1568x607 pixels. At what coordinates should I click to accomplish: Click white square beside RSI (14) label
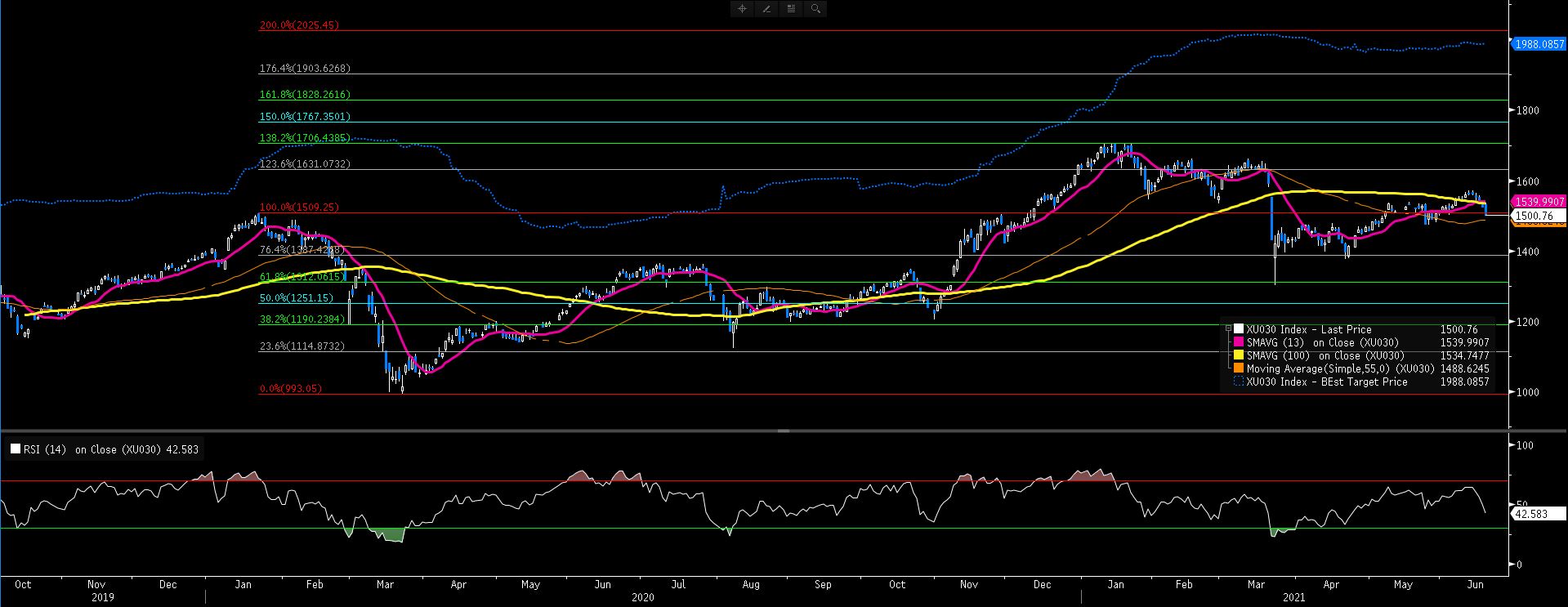pos(16,449)
